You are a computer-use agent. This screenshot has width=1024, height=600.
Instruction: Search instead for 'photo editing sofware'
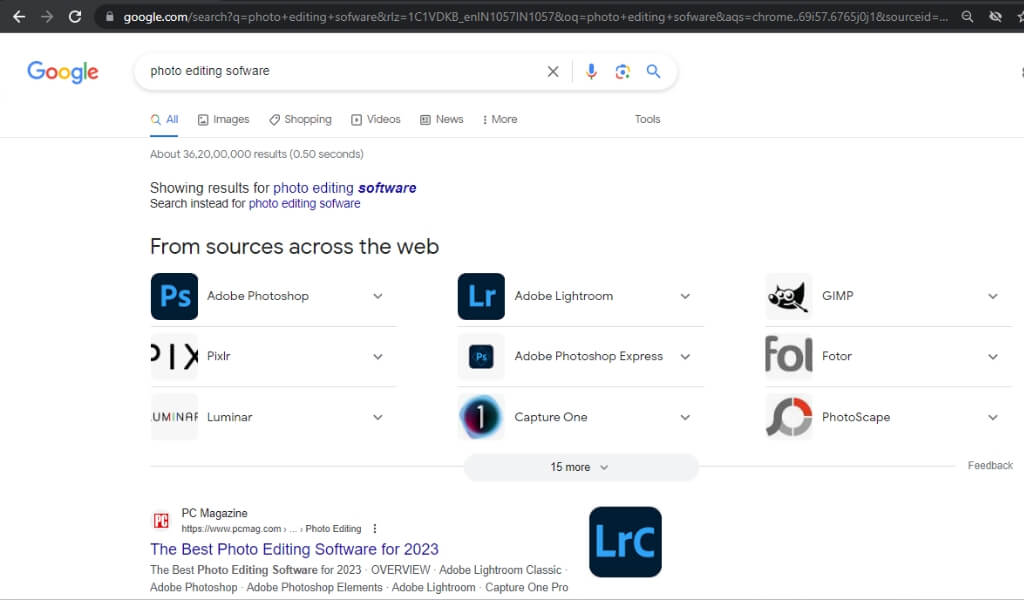[x=304, y=204]
